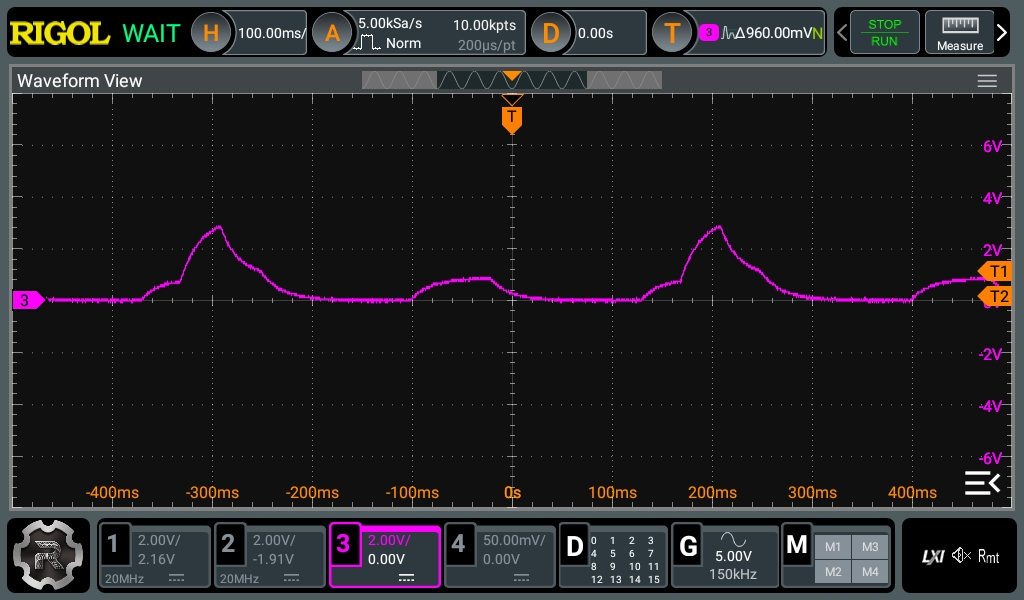Click the T1 trigger level marker
Image resolution: width=1024 pixels, height=600 pixels.
996,272
